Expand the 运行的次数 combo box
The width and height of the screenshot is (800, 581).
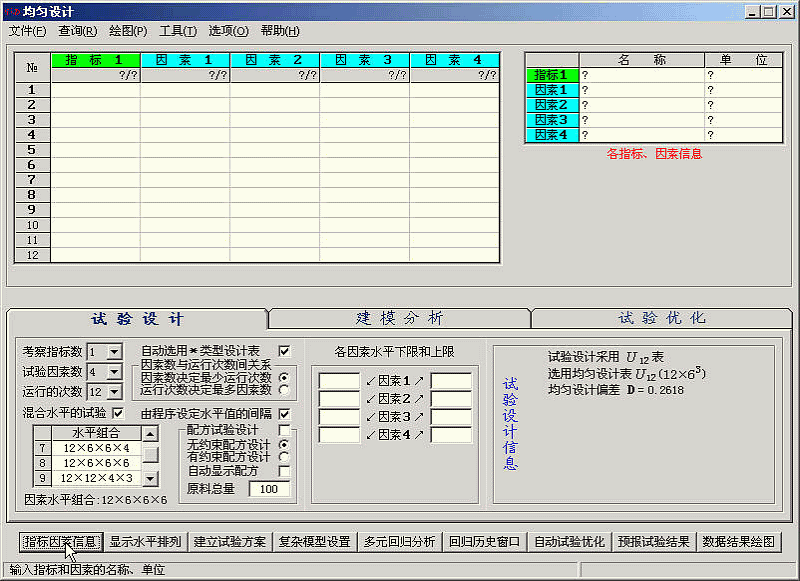(114, 392)
